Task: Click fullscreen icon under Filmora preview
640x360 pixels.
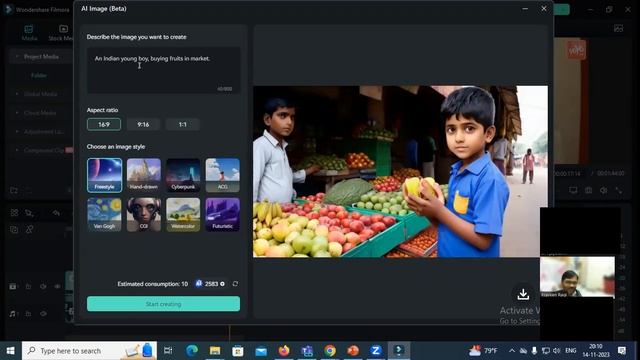Action: 619,190
